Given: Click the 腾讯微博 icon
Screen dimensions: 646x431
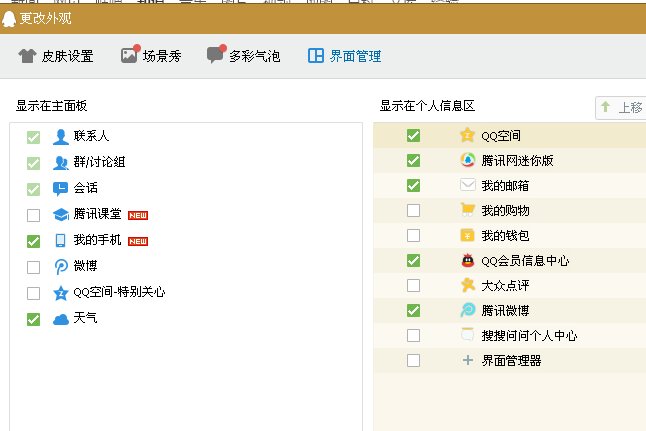Looking at the screenshot, I should click(467, 310).
